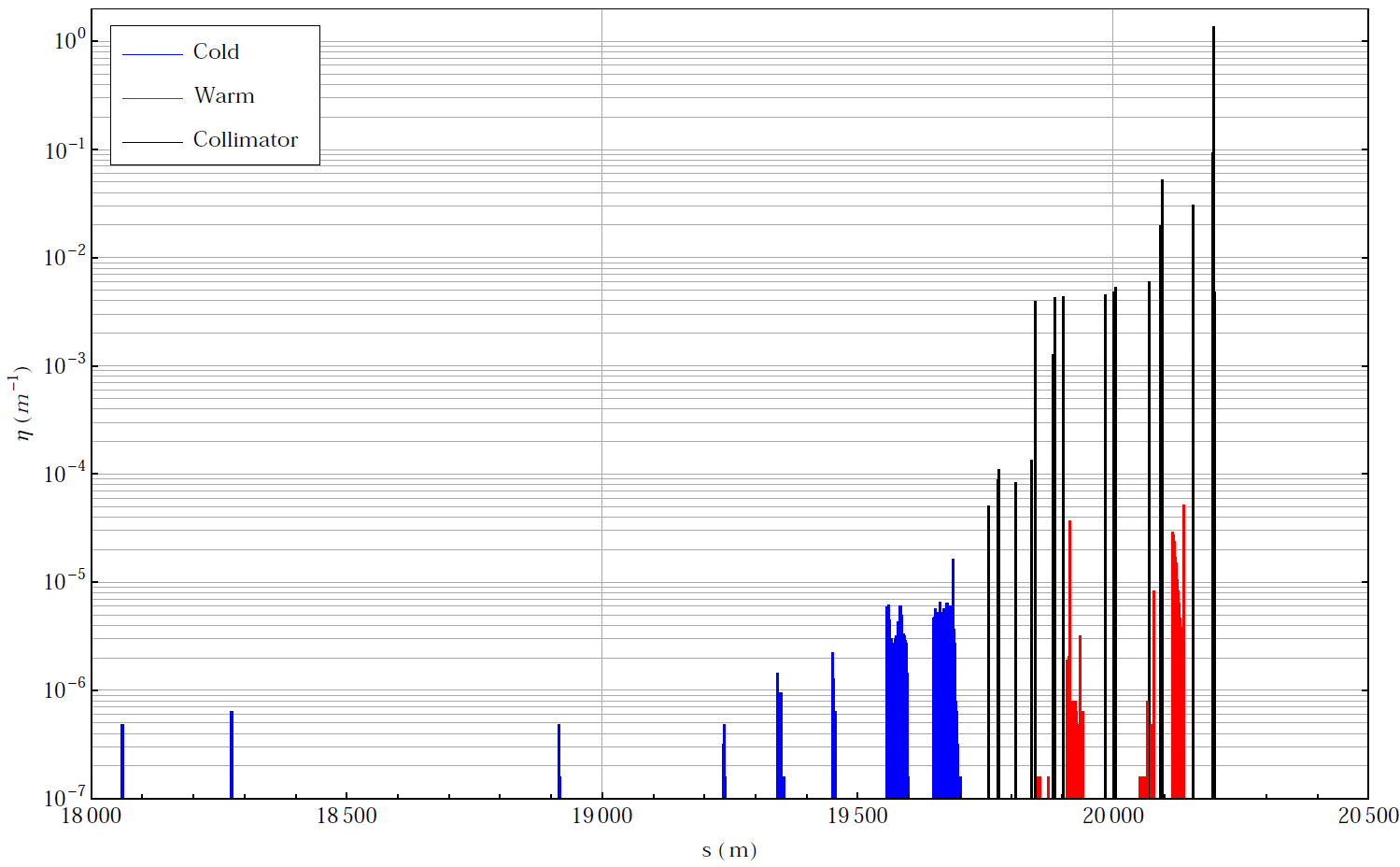Click the tall red warm bar near 20 140
The height and width of the screenshot is (867, 1400).
click(1183, 651)
